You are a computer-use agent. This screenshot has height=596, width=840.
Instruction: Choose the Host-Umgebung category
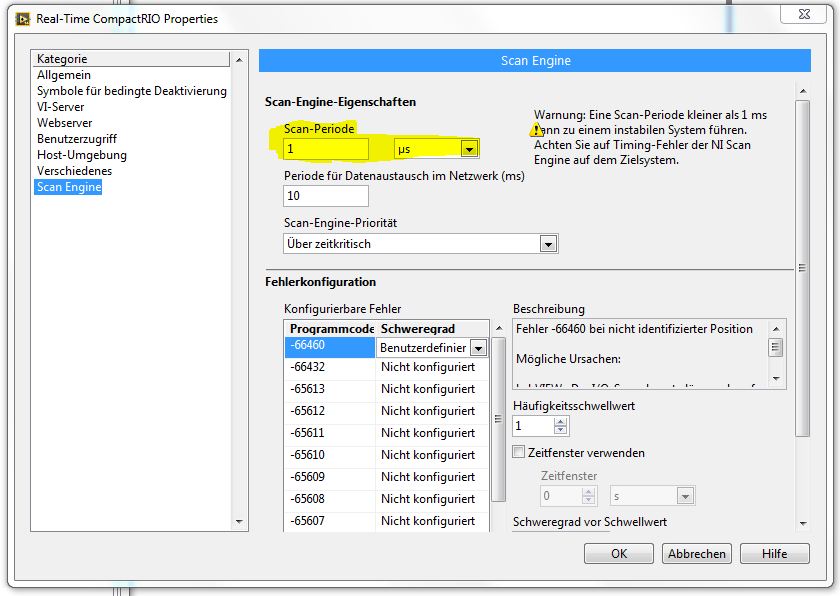[x=82, y=155]
